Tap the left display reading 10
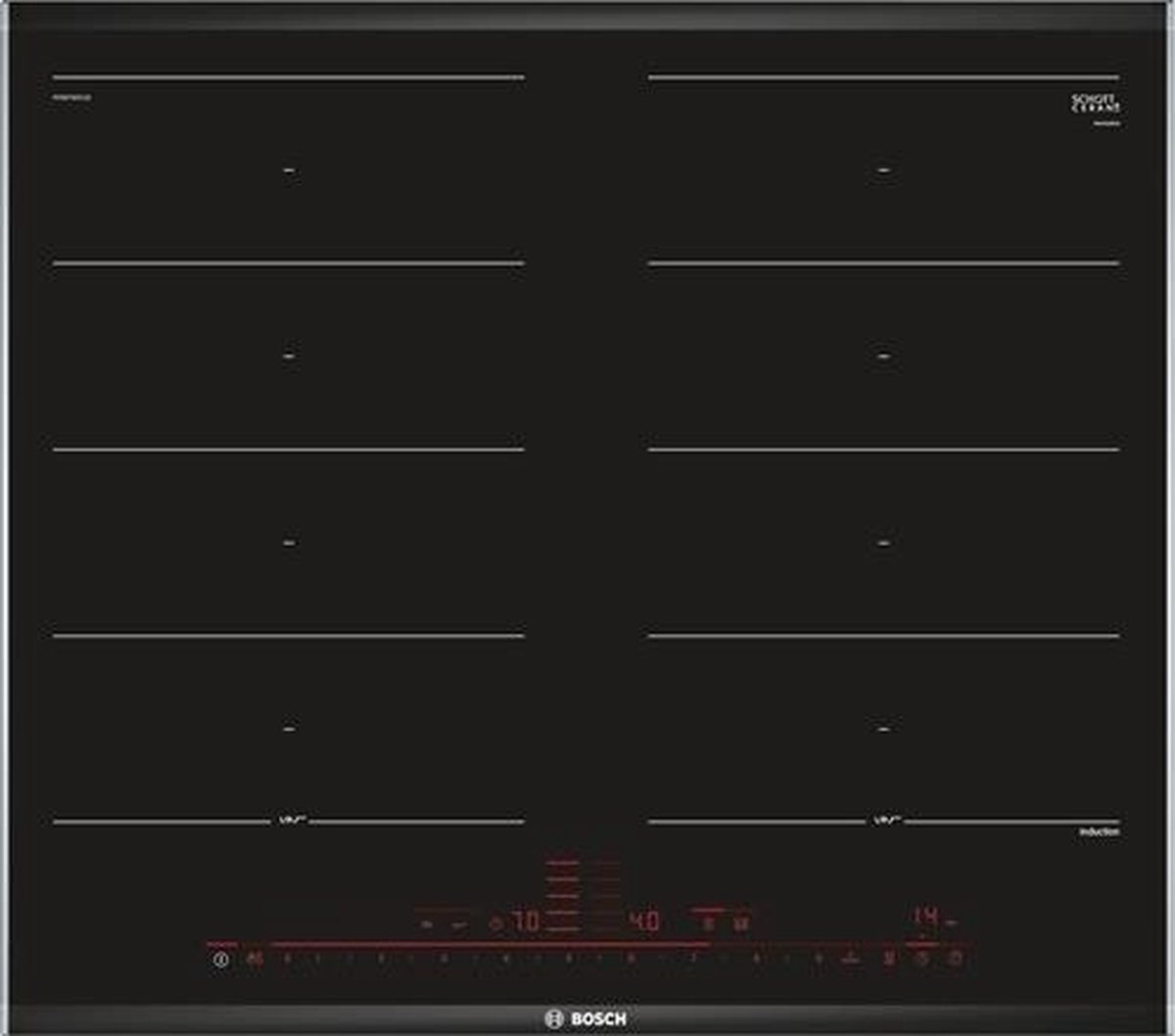1175x1036 pixels. [526, 922]
